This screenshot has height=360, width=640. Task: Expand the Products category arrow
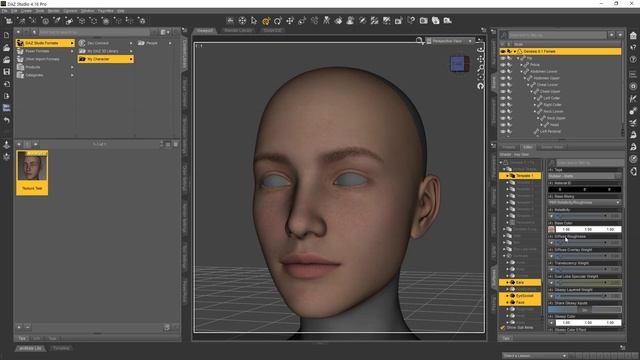tap(72, 67)
